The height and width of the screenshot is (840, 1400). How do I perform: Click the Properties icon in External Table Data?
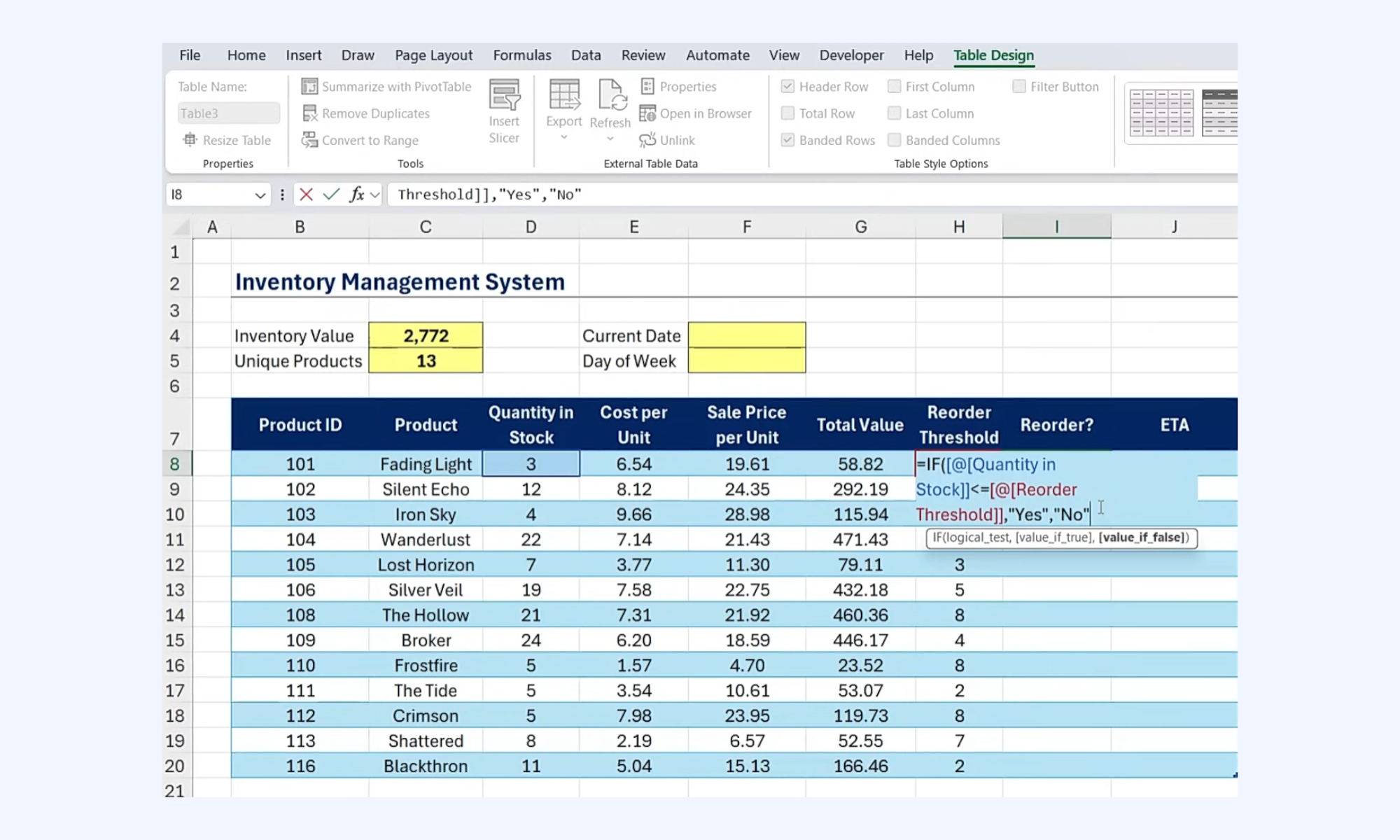point(647,86)
